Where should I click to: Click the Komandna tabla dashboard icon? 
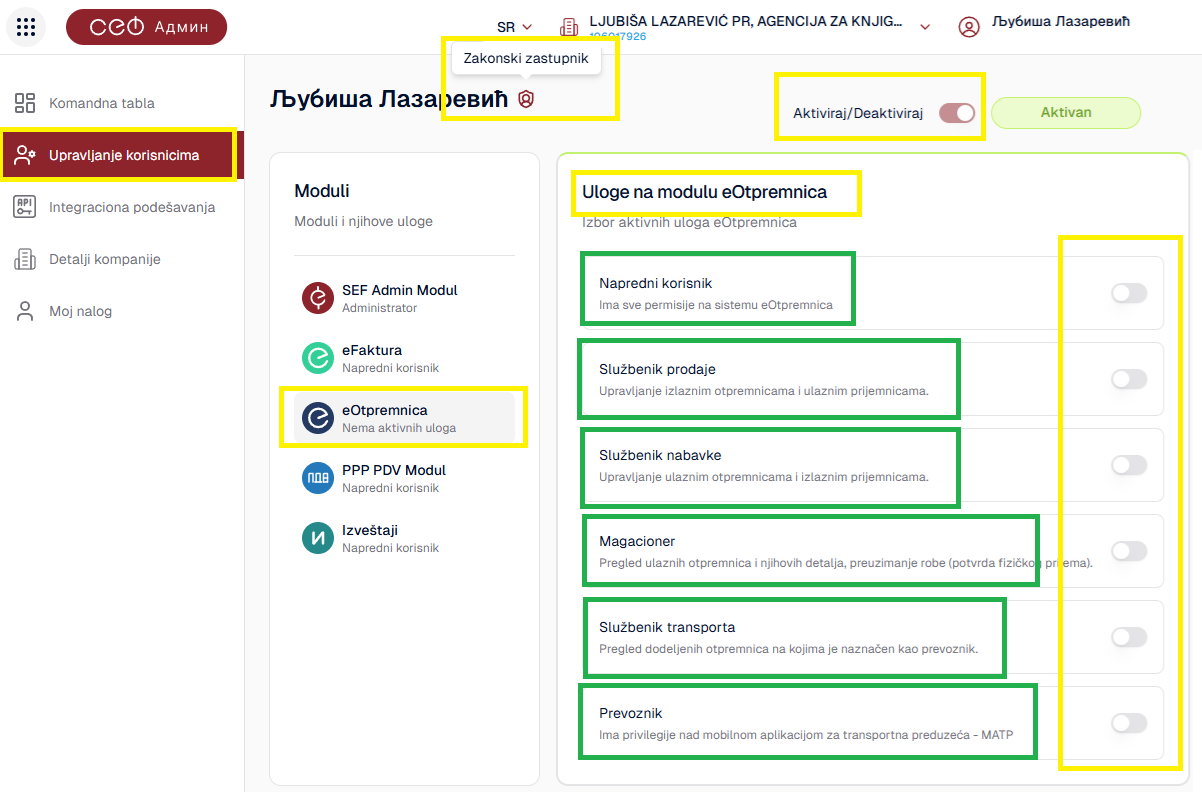point(25,103)
